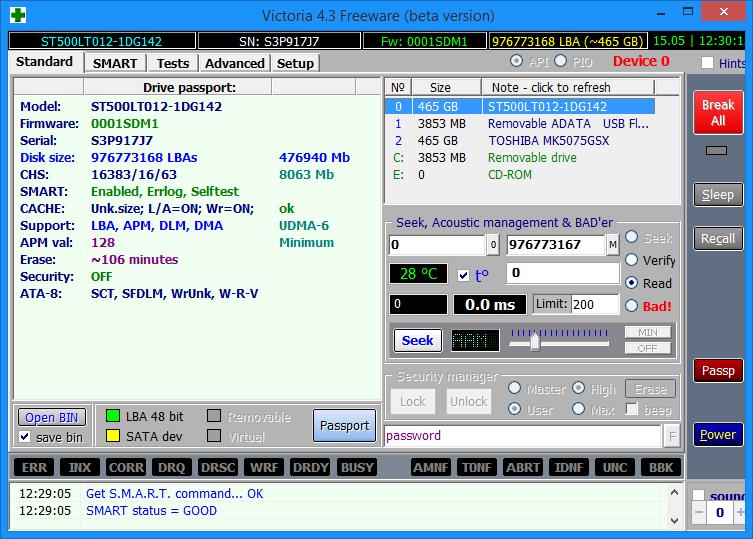Click the F button next to password field
753x539 pixels.
tap(672, 436)
